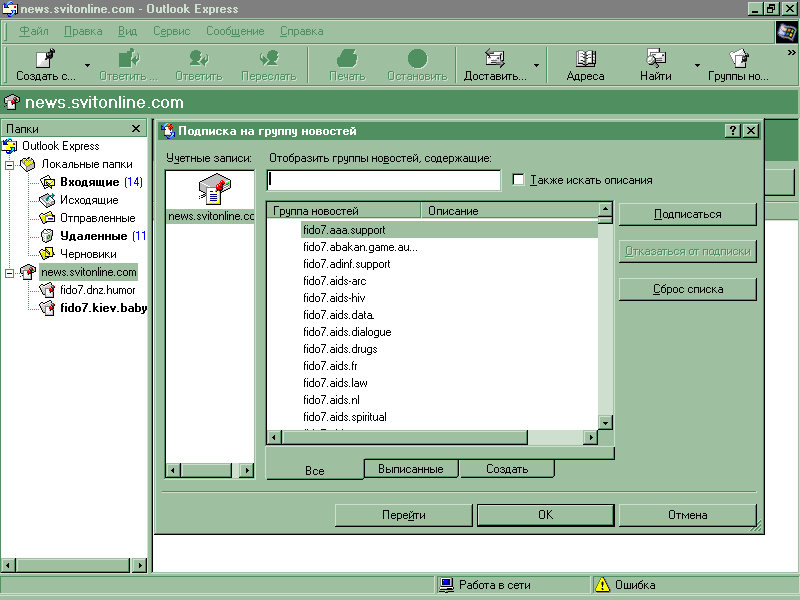This screenshot has height=600, width=800.
Task: Collapse the Локальные папки tree node
Action: point(10,164)
